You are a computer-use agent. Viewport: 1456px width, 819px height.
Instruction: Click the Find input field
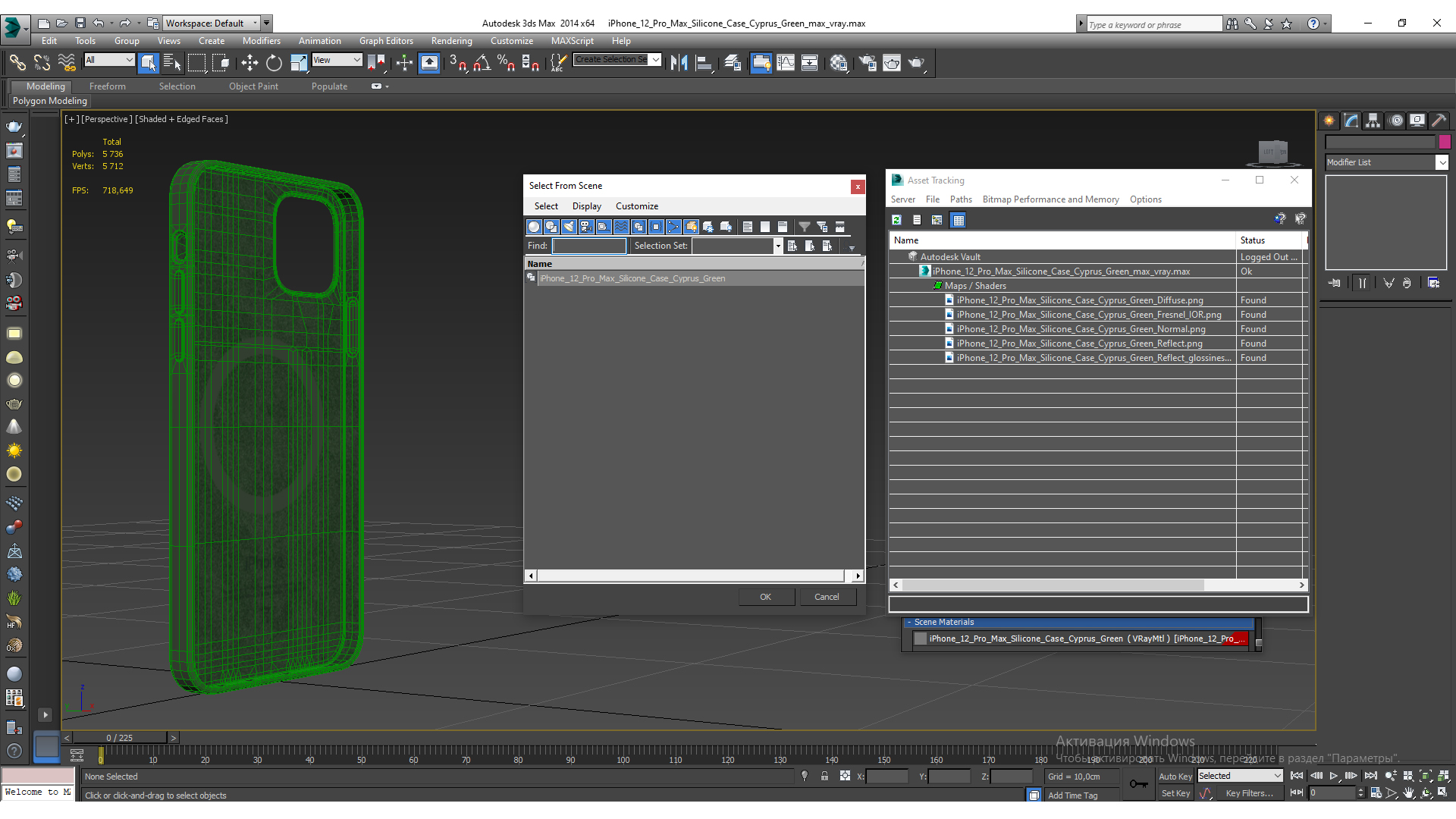click(589, 246)
